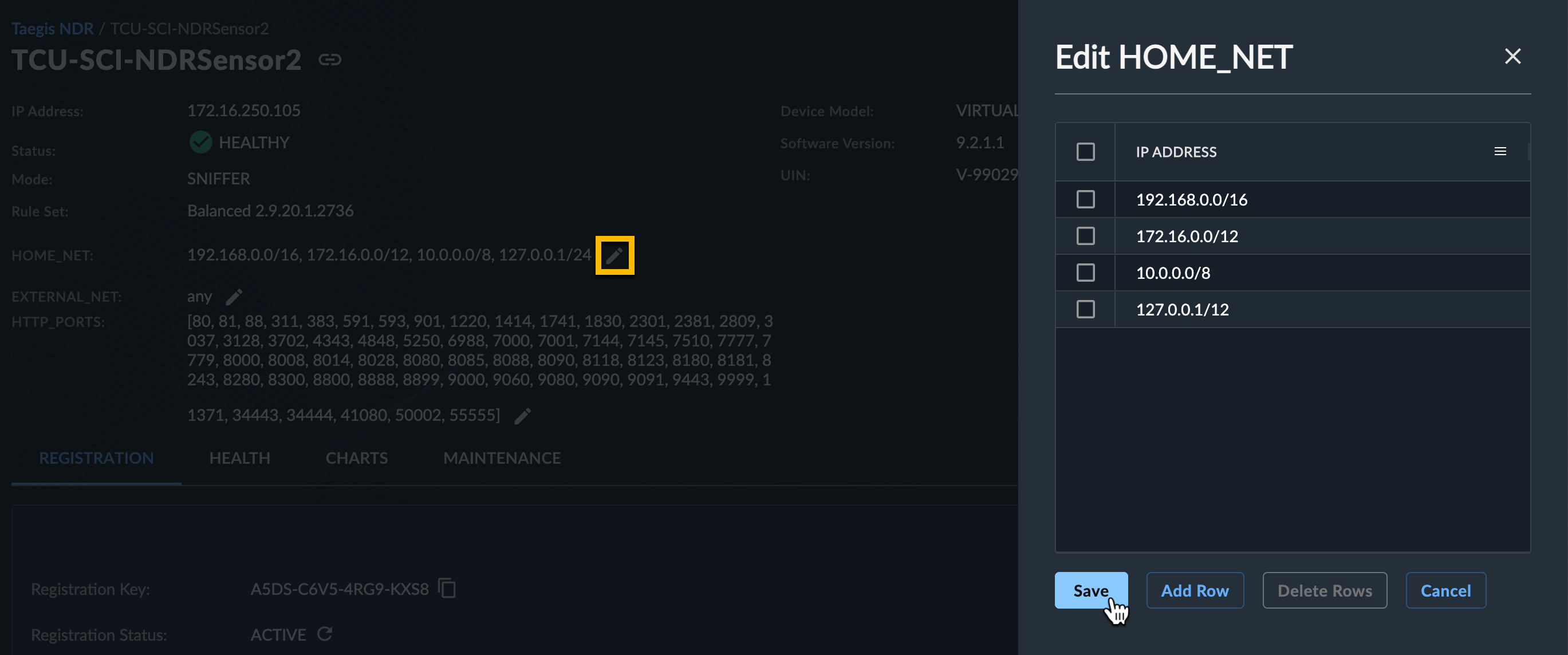Click the 127.0.0.1/12 address cell
The height and width of the screenshot is (655, 1568).
[x=1322, y=309]
